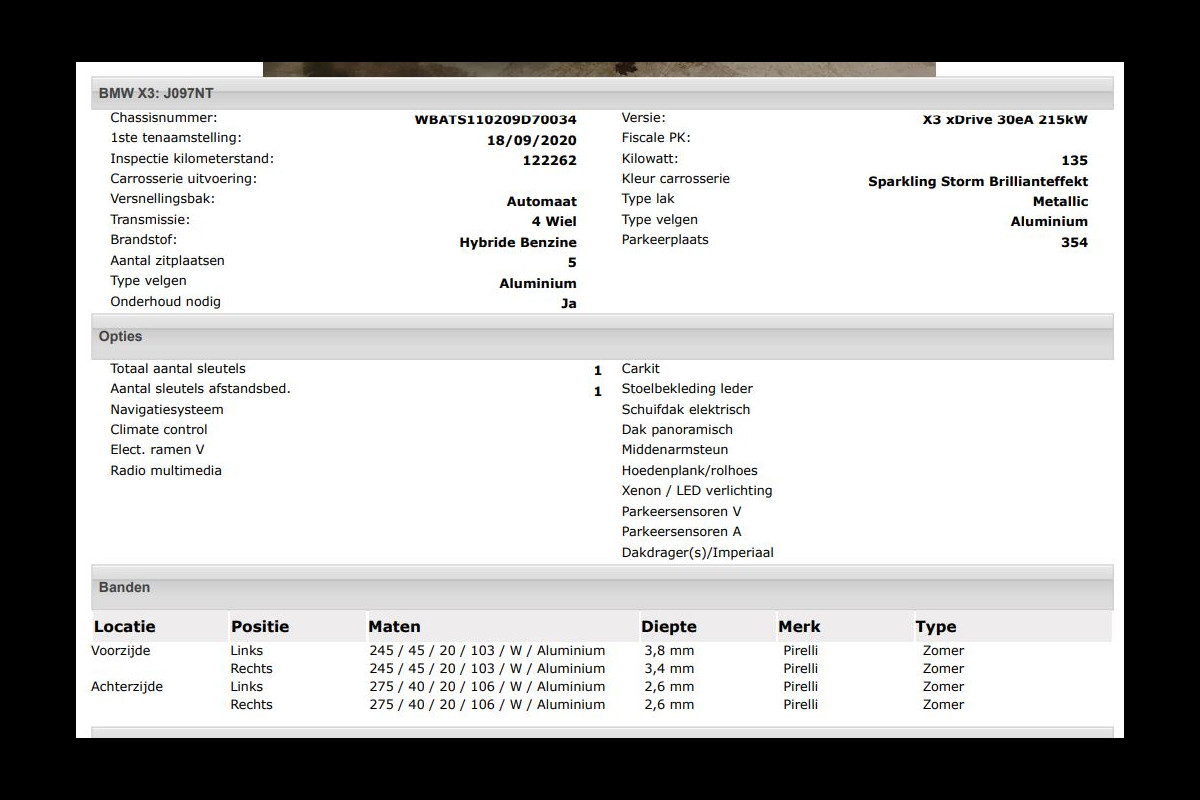Screen dimensions: 1200x800
Task: Click the Positie column header
Action: pos(260,627)
